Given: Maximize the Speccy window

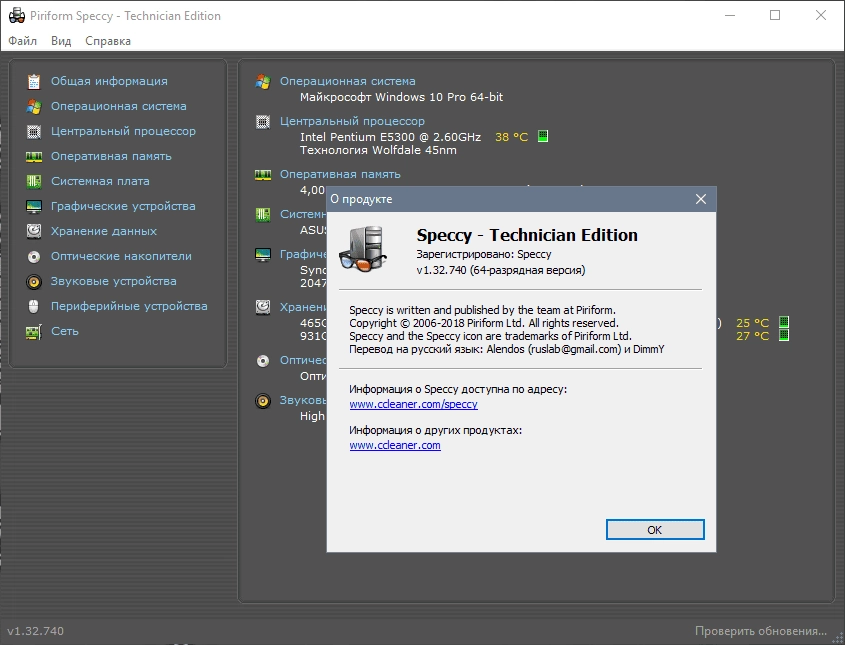Looking at the screenshot, I should click(775, 16).
